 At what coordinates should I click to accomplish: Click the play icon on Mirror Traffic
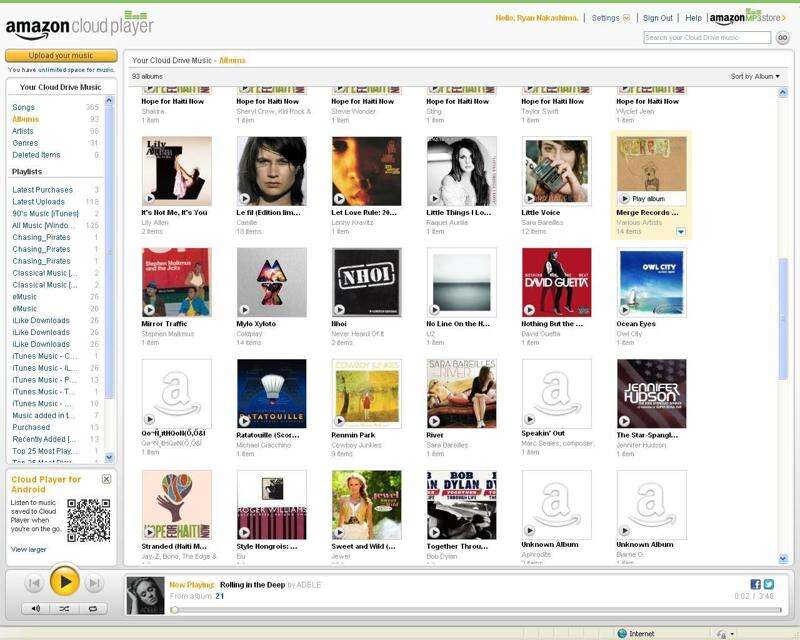click(x=149, y=310)
